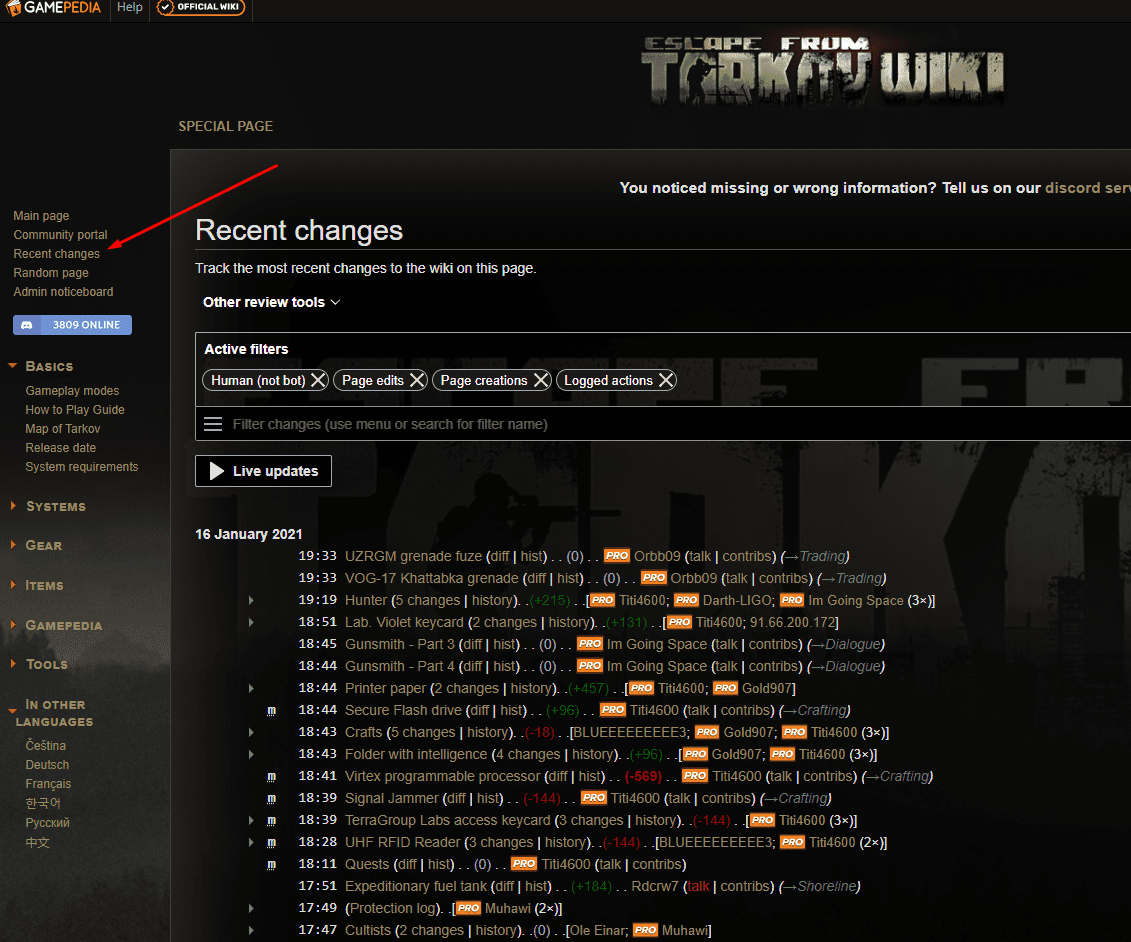Open How to Play Guide
The image size is (1131, 942).
pos(75,410)
